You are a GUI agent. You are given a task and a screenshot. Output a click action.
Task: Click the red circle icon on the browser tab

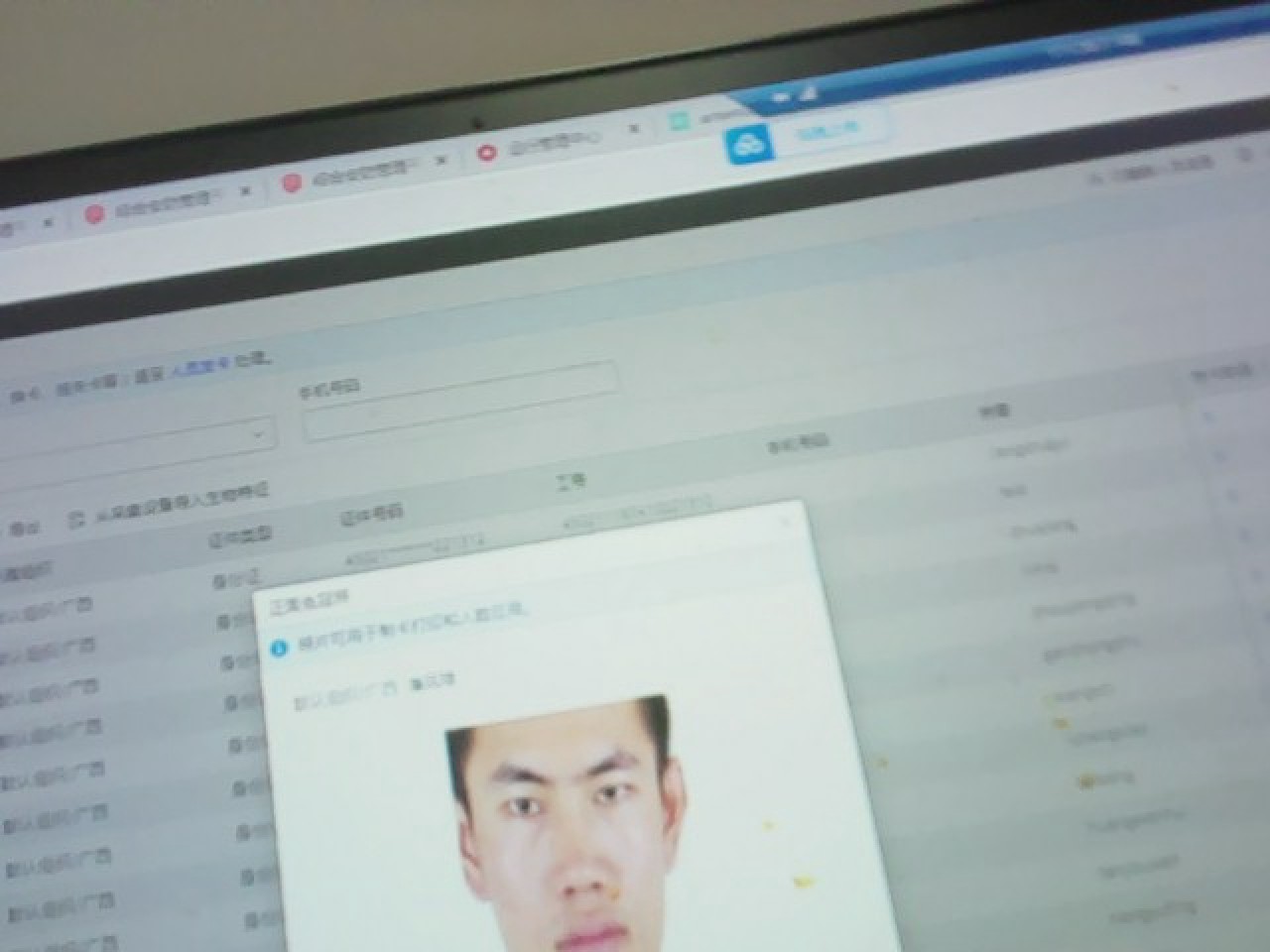tap(487, 153)
